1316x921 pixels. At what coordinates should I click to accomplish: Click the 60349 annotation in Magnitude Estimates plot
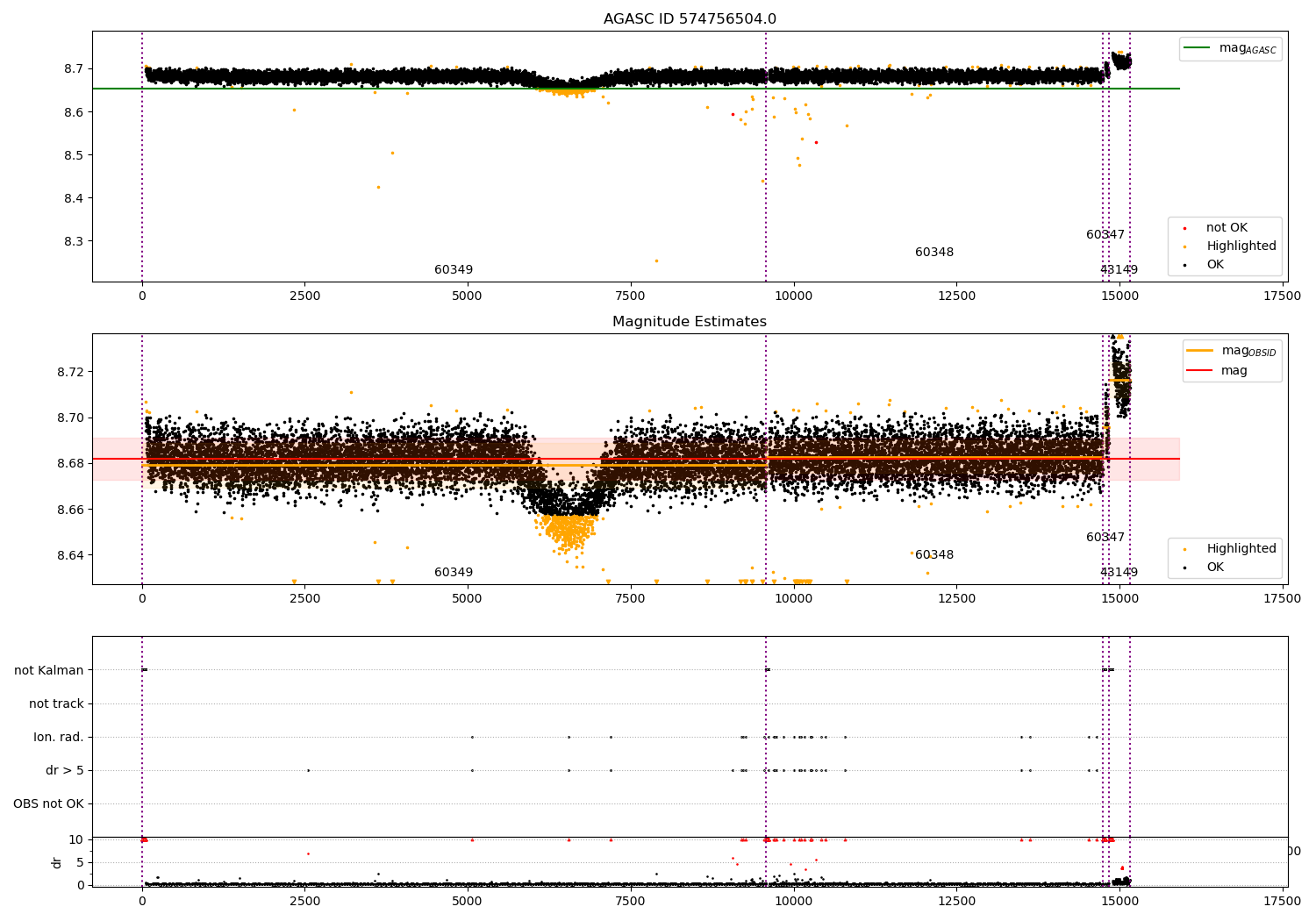454,573
